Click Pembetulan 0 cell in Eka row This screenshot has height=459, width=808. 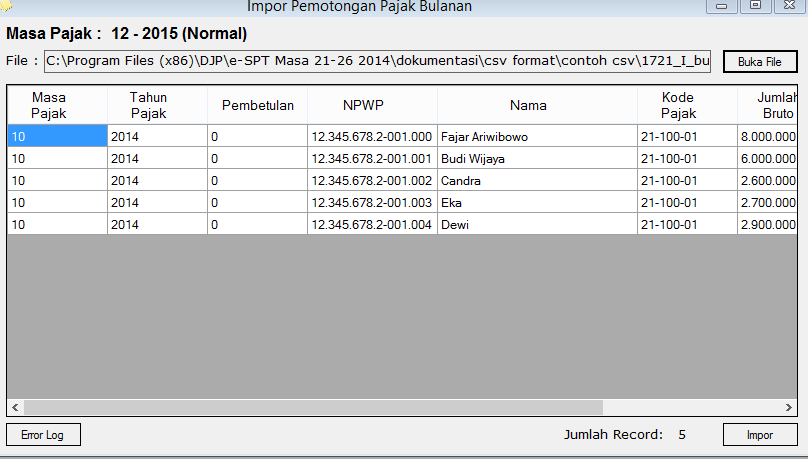258,202
